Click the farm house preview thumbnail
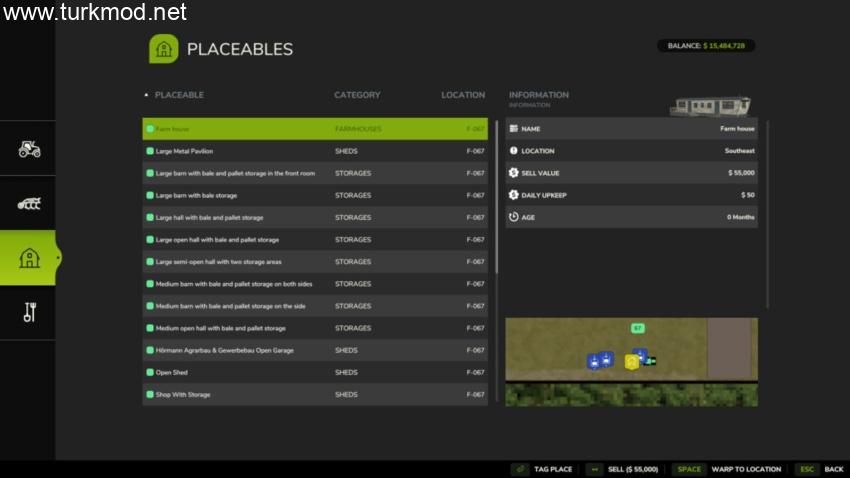 711,106
